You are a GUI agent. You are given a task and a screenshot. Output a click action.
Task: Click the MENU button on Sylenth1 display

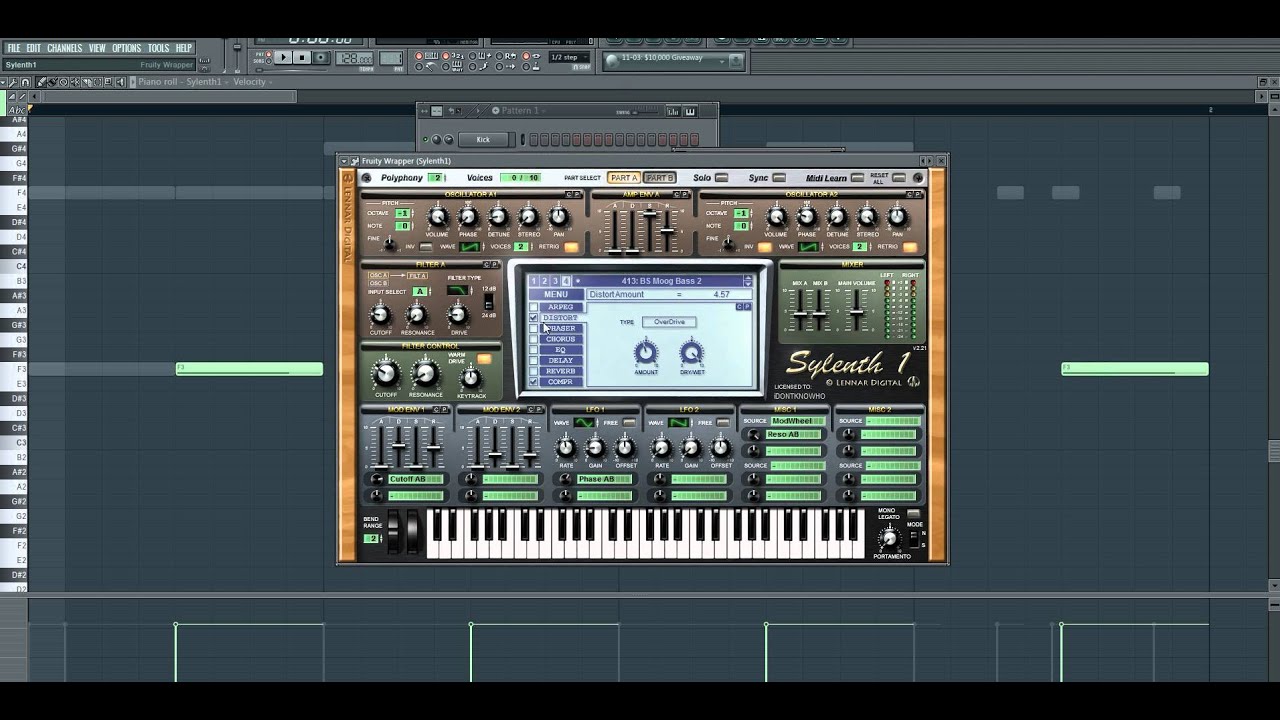click(x=556, y=295)
